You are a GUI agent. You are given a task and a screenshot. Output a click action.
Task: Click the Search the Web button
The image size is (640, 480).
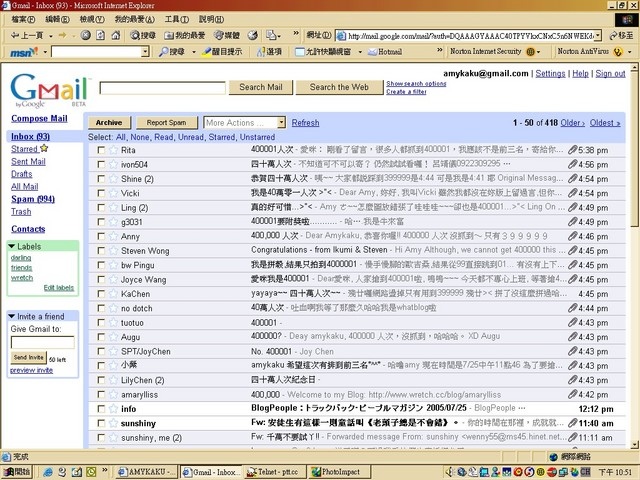[x=339, y=87]
